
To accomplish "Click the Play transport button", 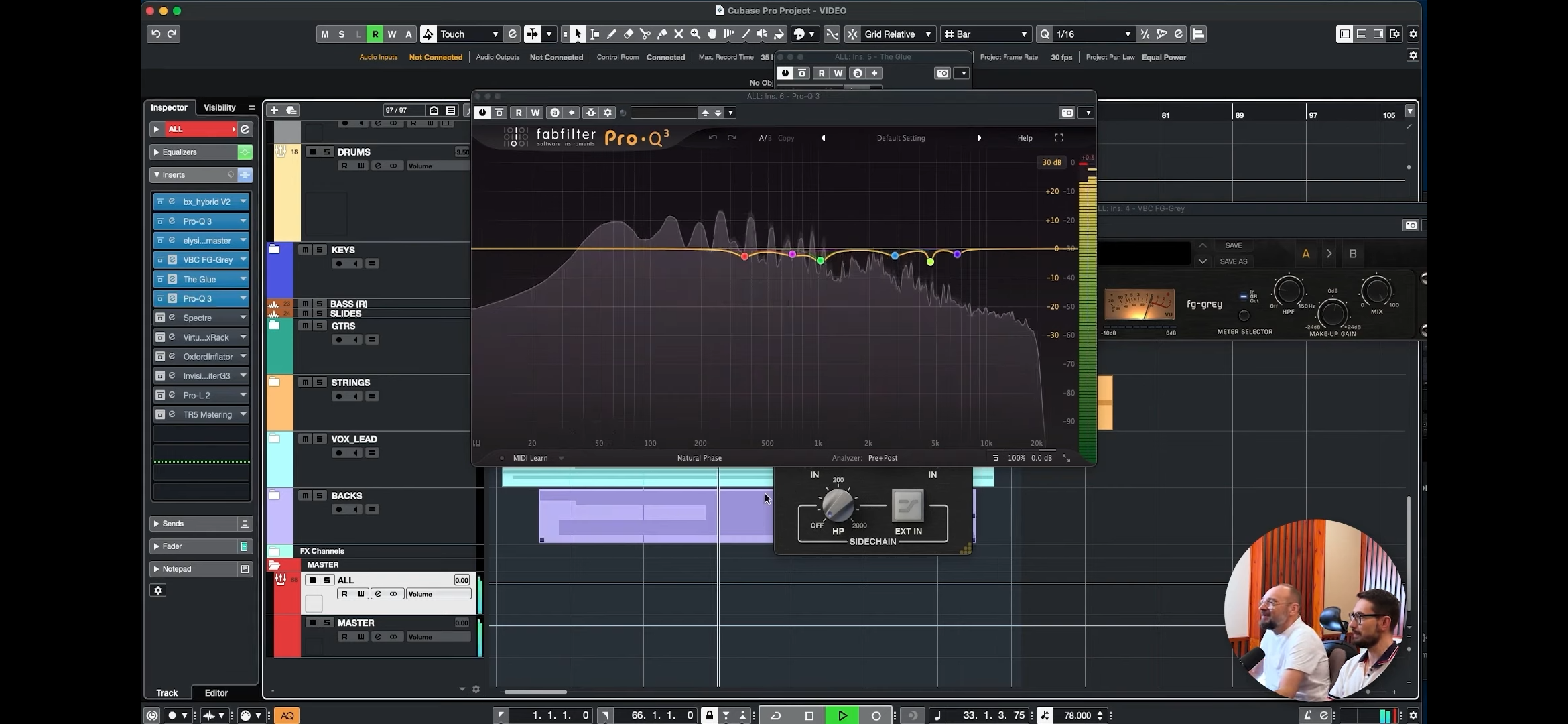I will [x=842, y=715].
